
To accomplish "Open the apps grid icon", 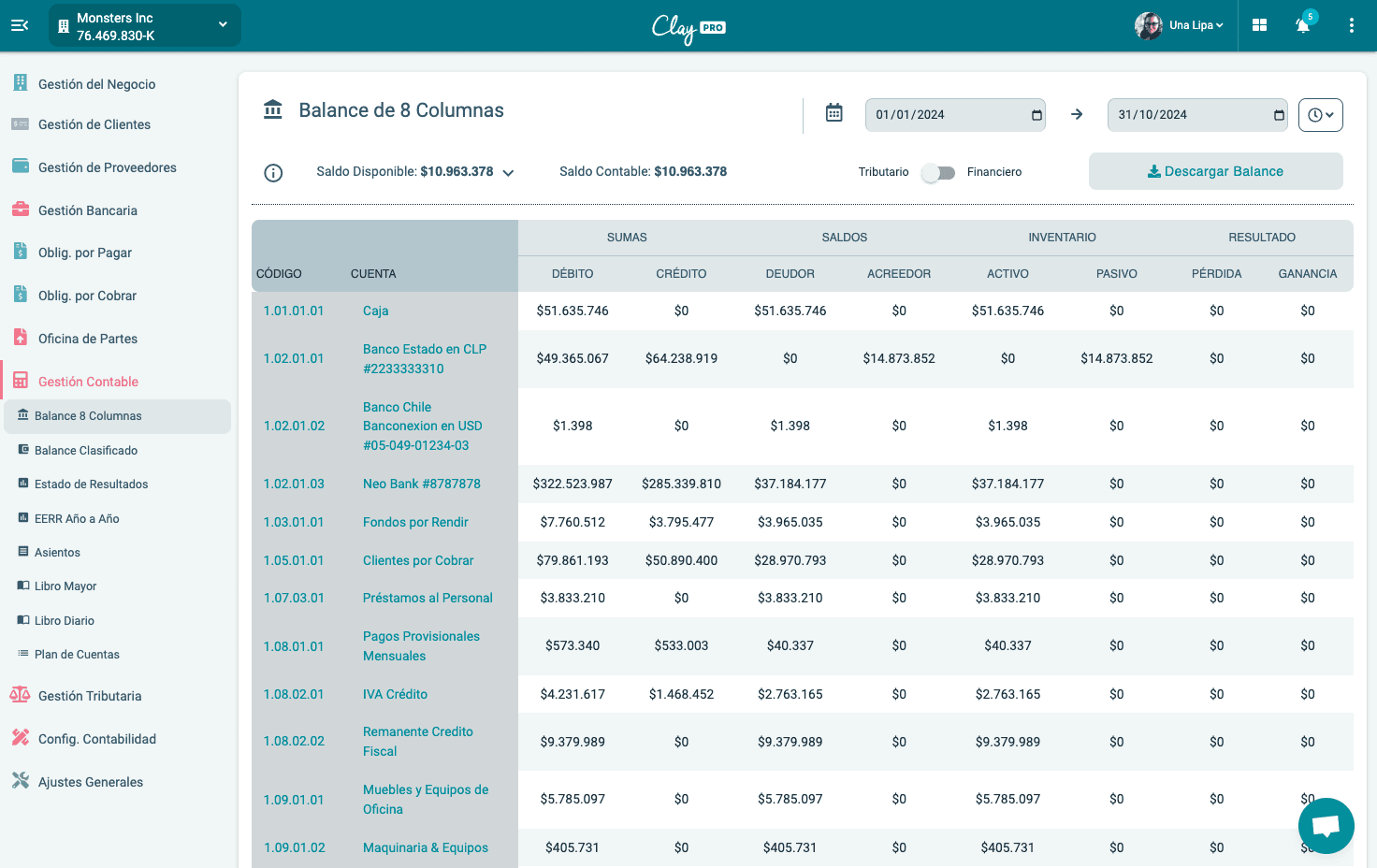I will pyautogui.click(x=1259, y=25).
